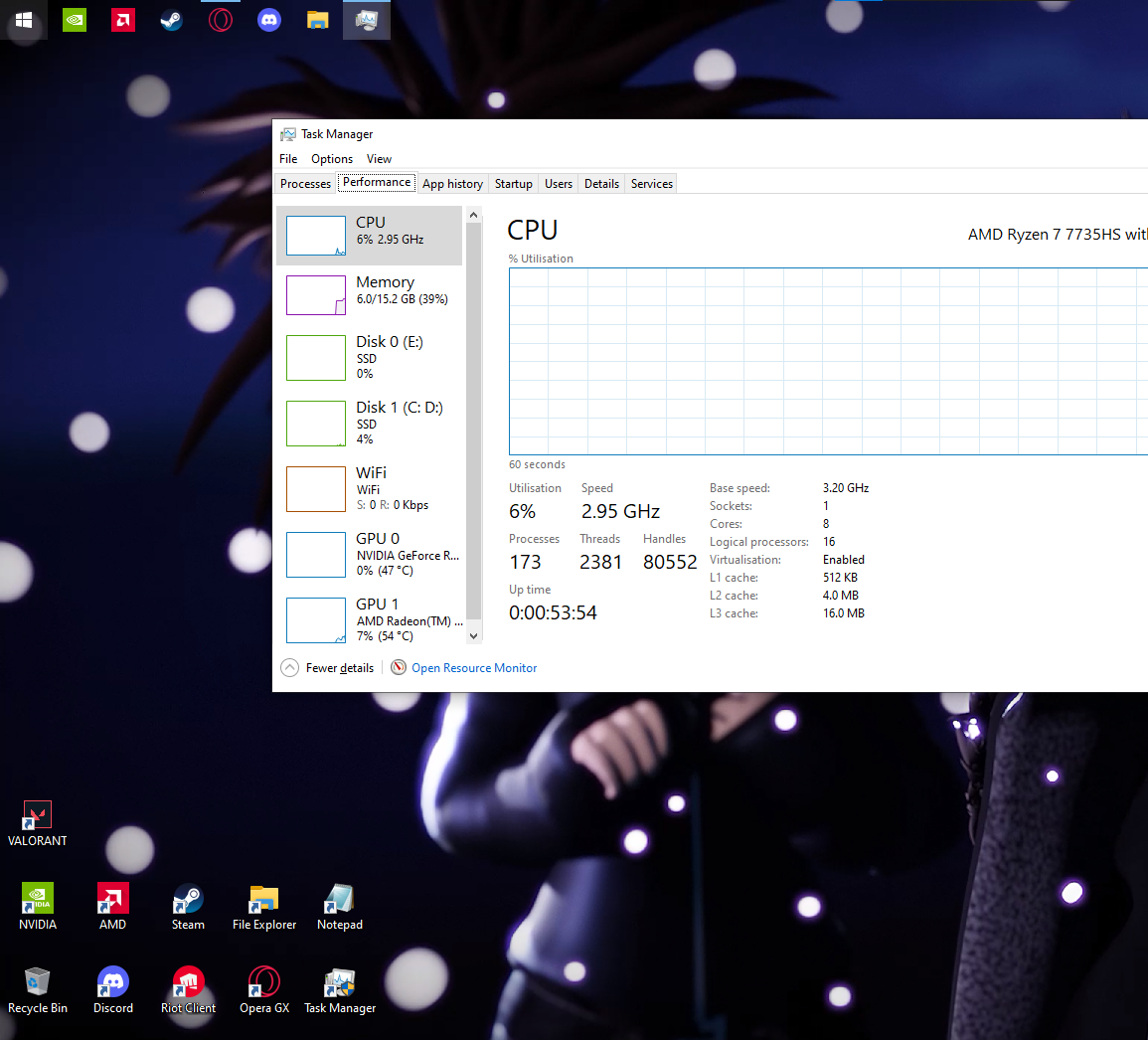This screenshot has height=1040, width=1148.
Task: Click the Logical processors value 16
Action: pyautogui.click(x=829, y=541)
